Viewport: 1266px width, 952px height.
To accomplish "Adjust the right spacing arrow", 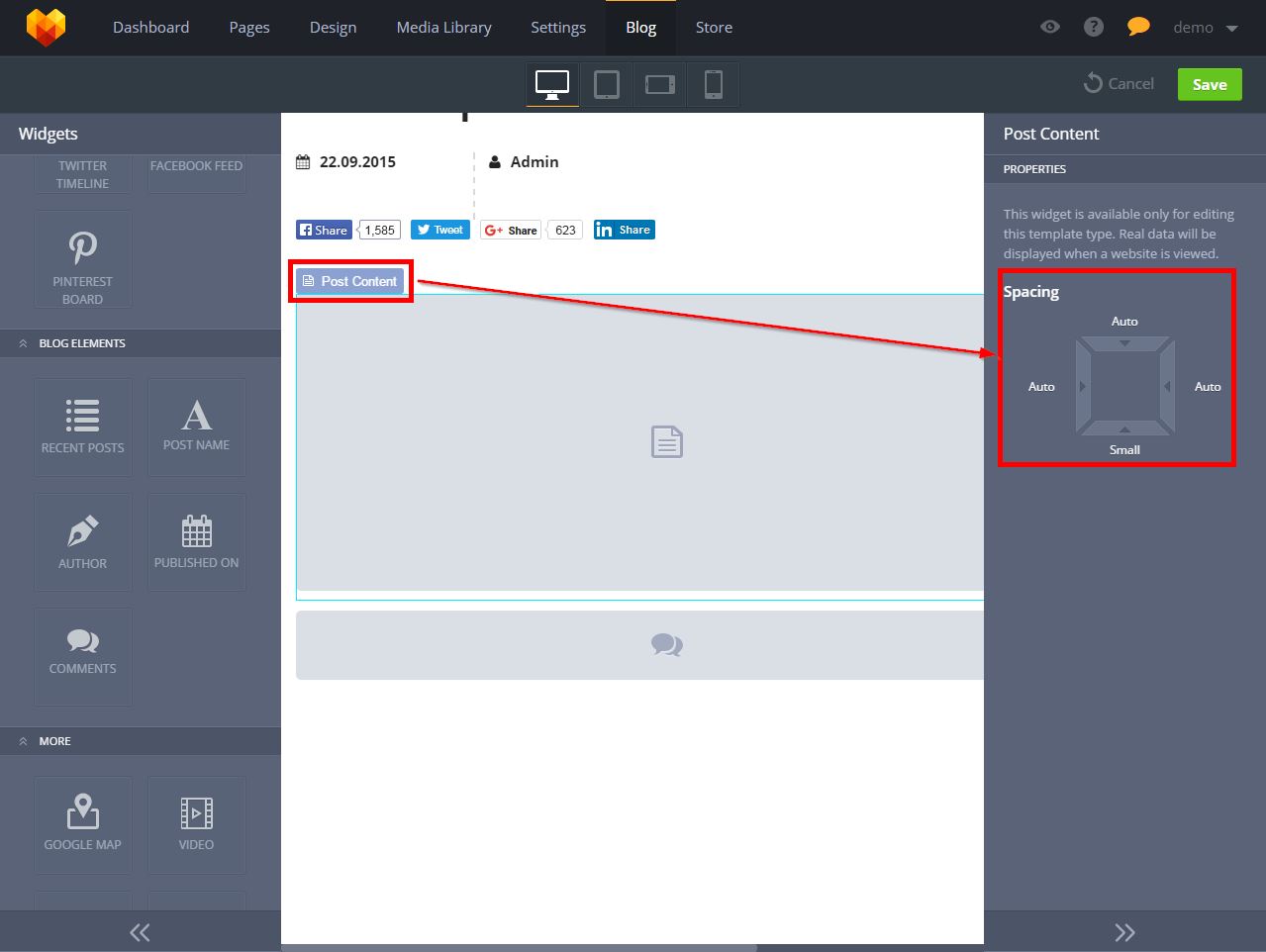I will click(x=1168, y=386).
